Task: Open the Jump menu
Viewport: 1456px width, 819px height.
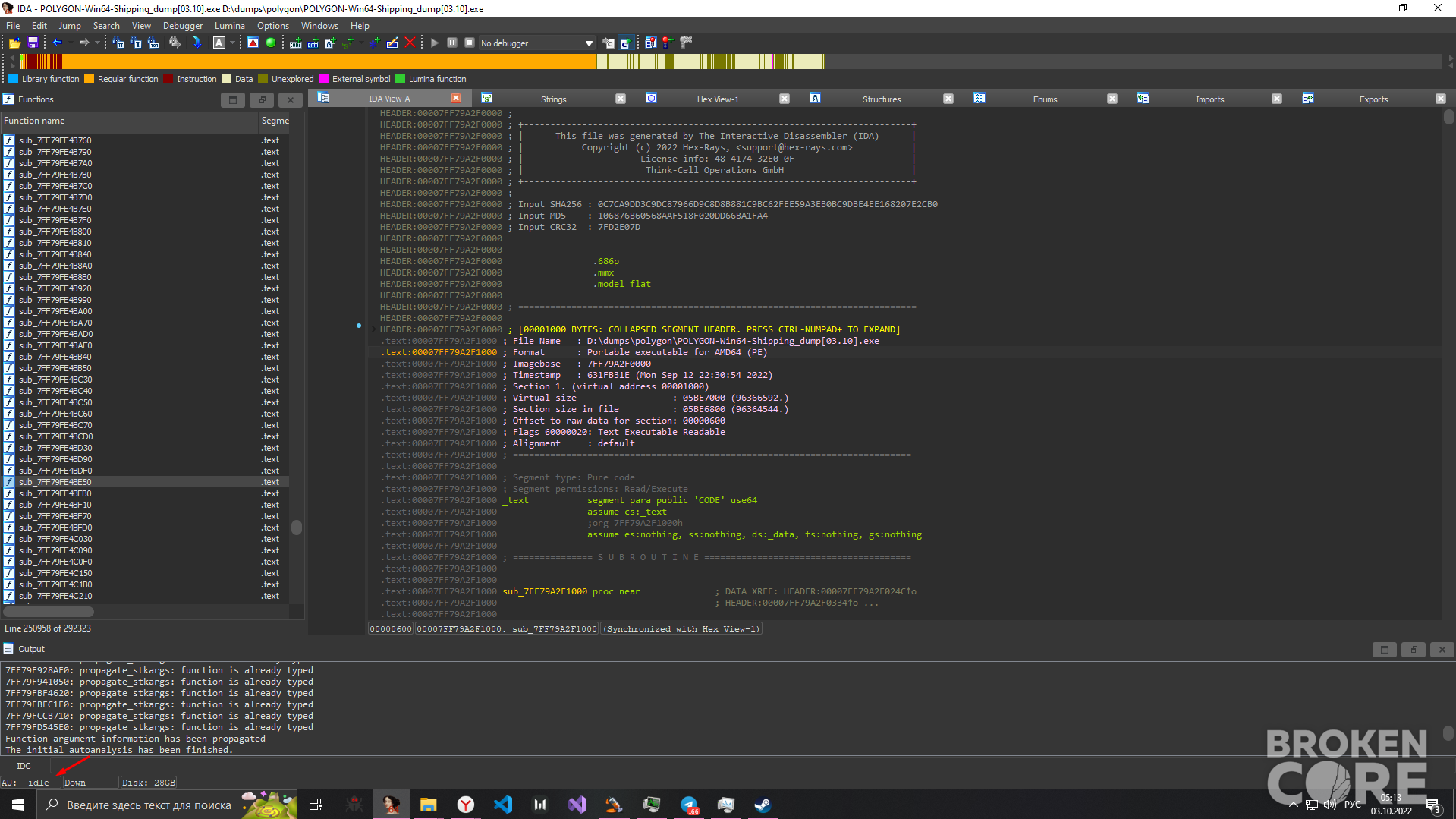Action: [70, 25]
